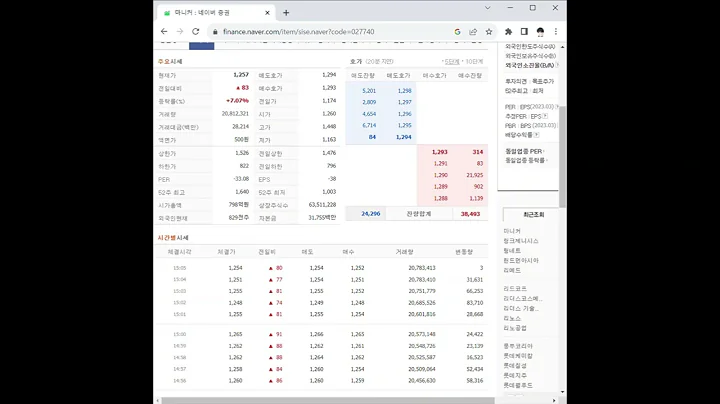Screen dimensions: 720x404
Task: Click the trading volume 20,812,321 value
Action: tap(235, 113)
